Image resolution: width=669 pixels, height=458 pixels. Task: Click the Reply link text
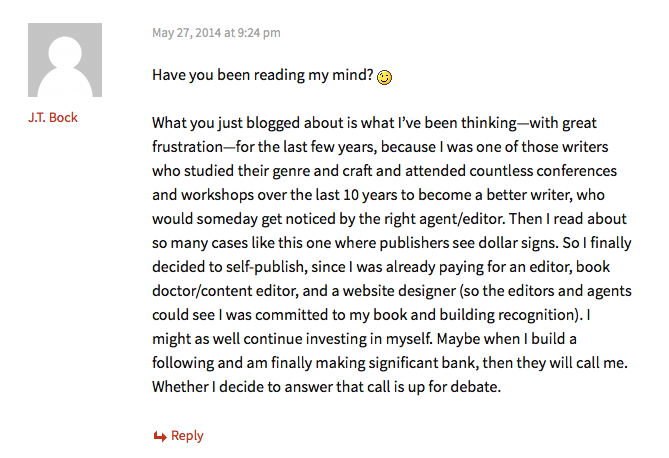(x=187, y=436)
